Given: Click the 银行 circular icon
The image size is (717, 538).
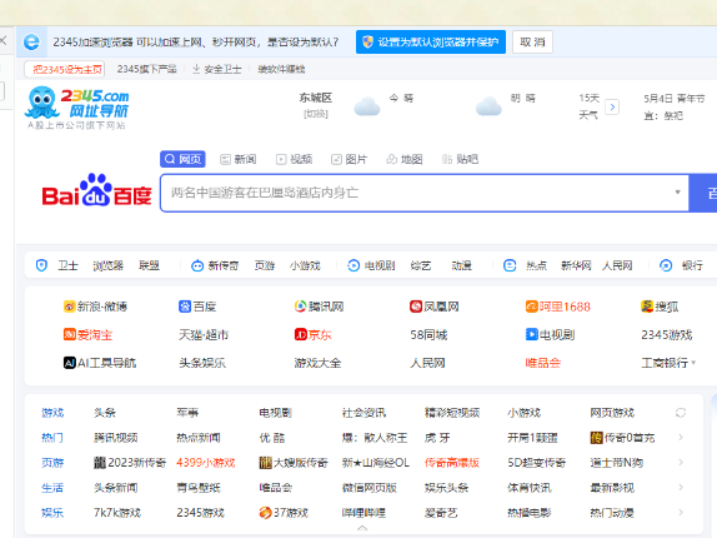Looking at the screenshot, I should [x=666, y=266].
